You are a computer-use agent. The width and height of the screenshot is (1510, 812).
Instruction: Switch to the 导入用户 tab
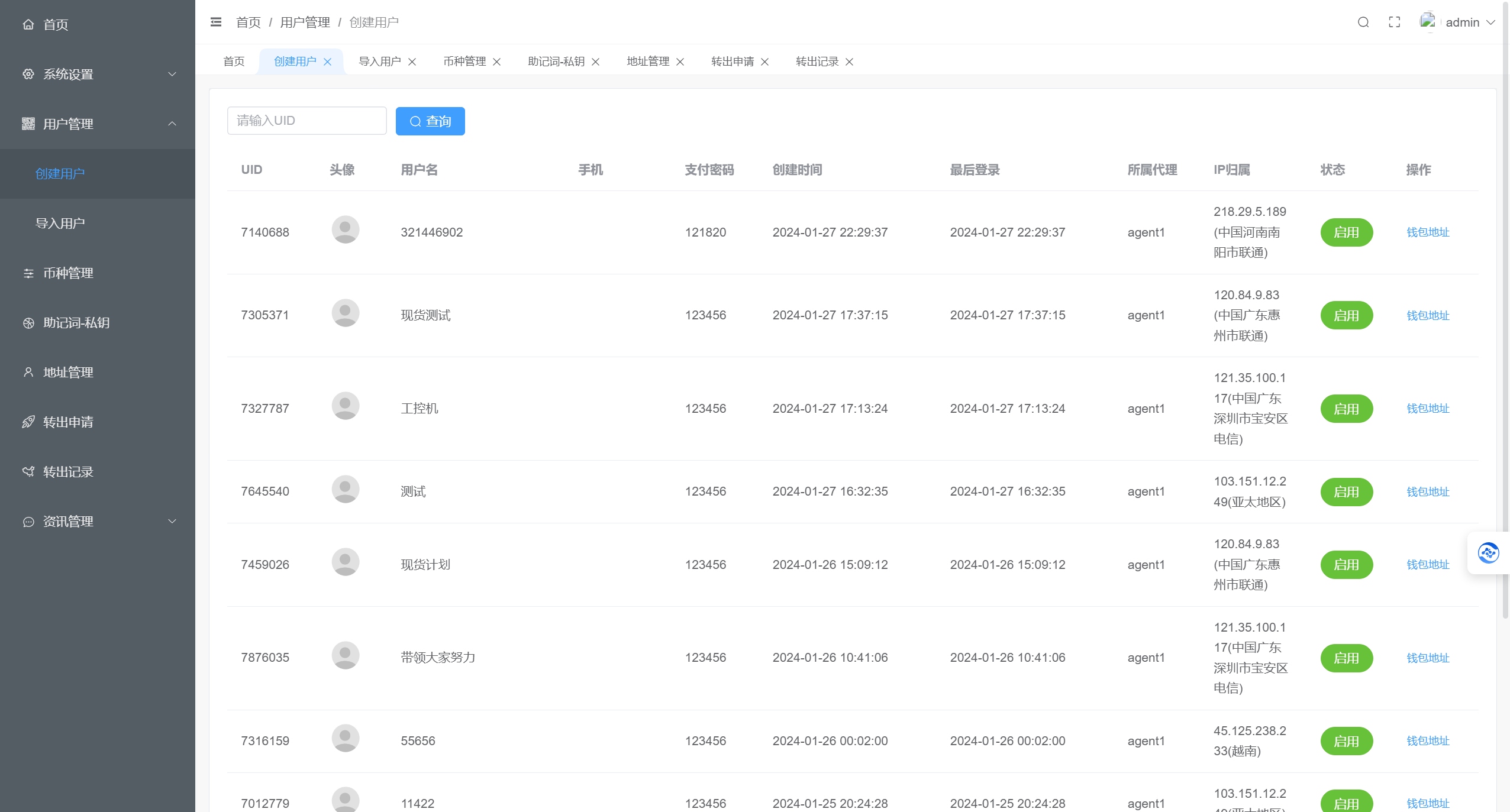(x=379, y=61)
